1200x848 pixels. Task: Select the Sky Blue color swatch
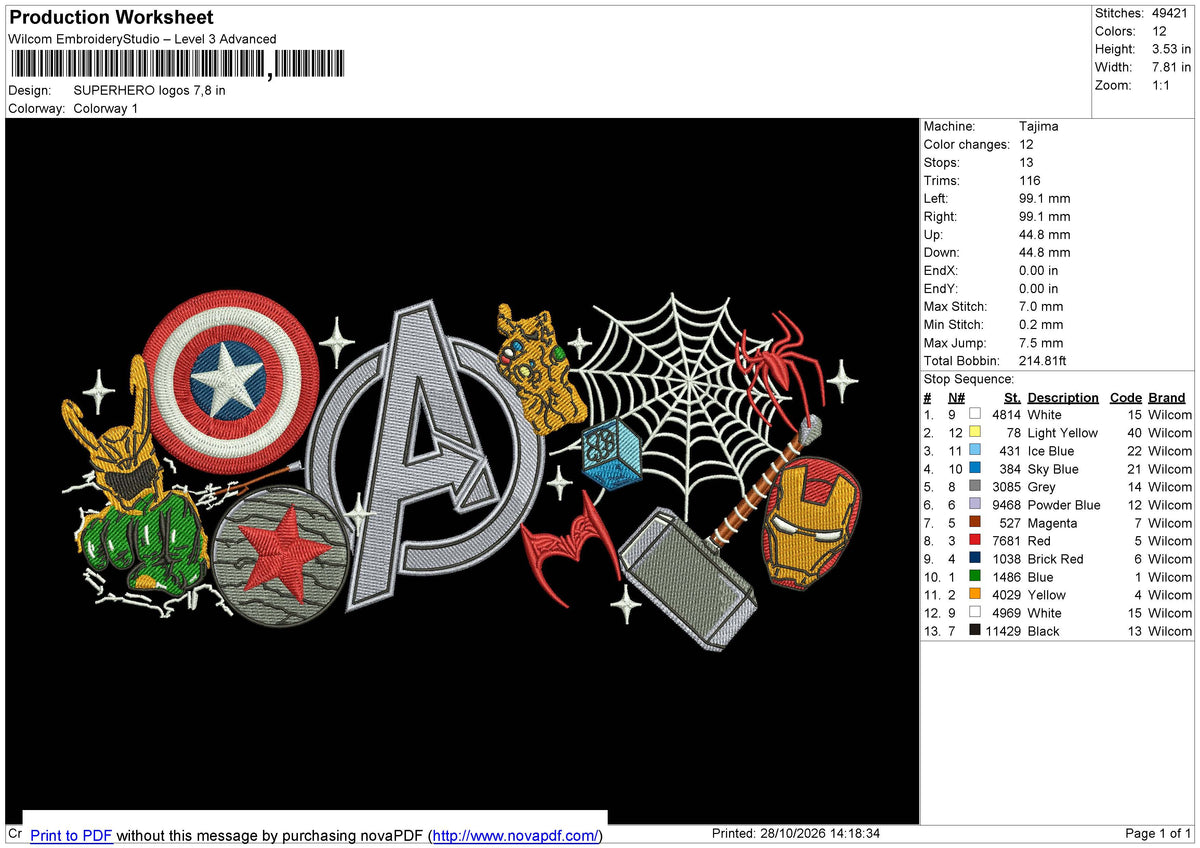(x=975, y=468)
